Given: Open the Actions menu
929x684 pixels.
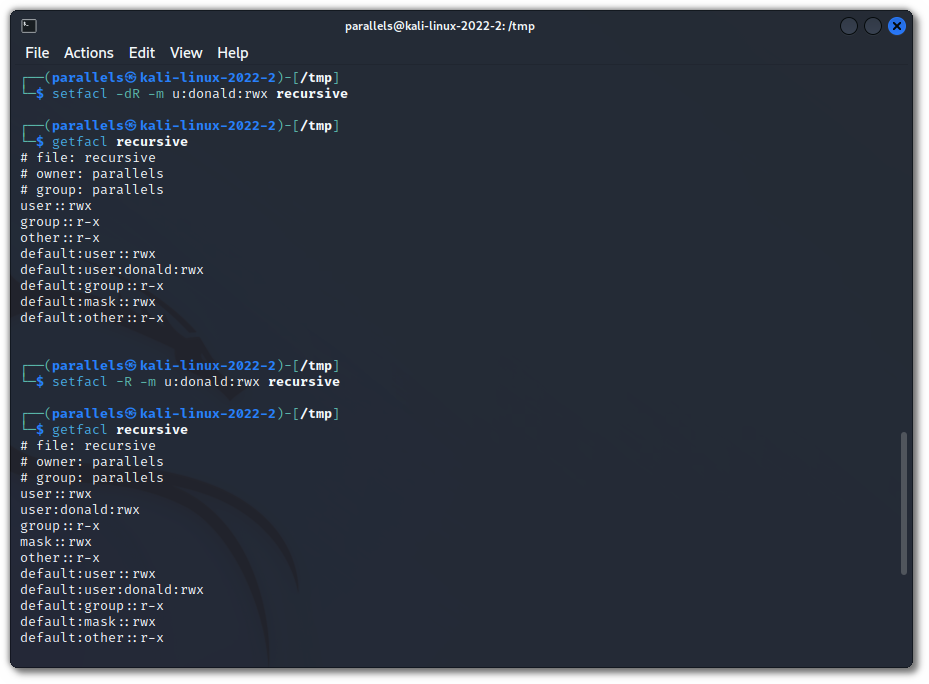Looking at the screenshot, I should [89, 53].
